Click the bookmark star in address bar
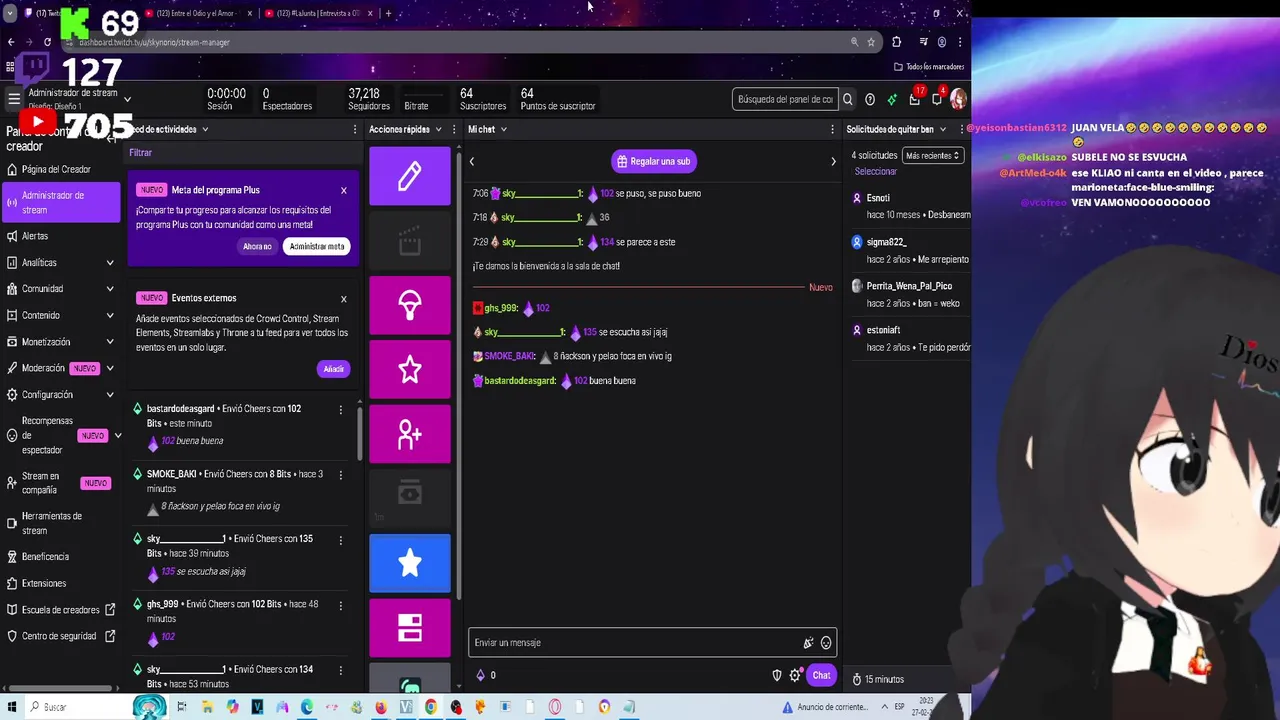This screenshot has height=720, width=1280. point(871,42)
